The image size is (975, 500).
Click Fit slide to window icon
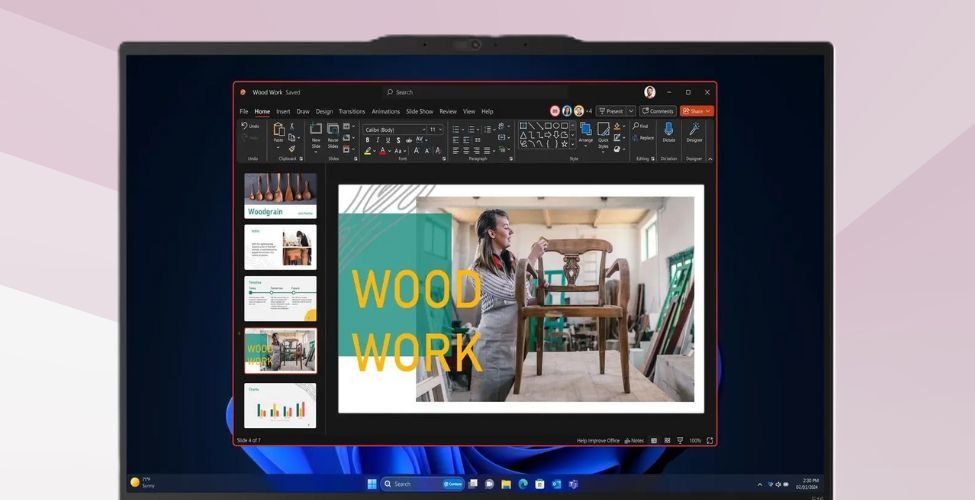point(709,441)
